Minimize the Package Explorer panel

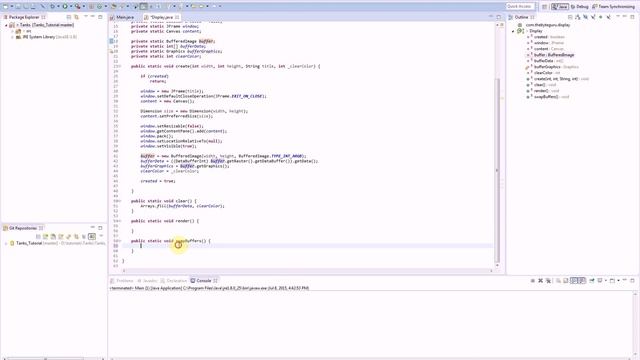coord(93,16)
